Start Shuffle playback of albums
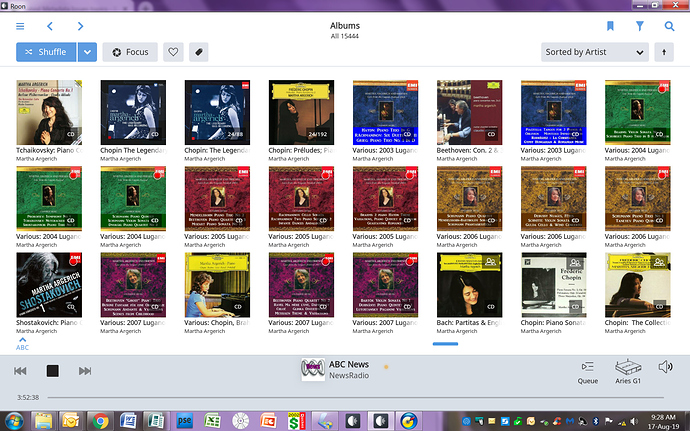The width and height of the screenshot is (690, 431). click(x=46, y=52)
